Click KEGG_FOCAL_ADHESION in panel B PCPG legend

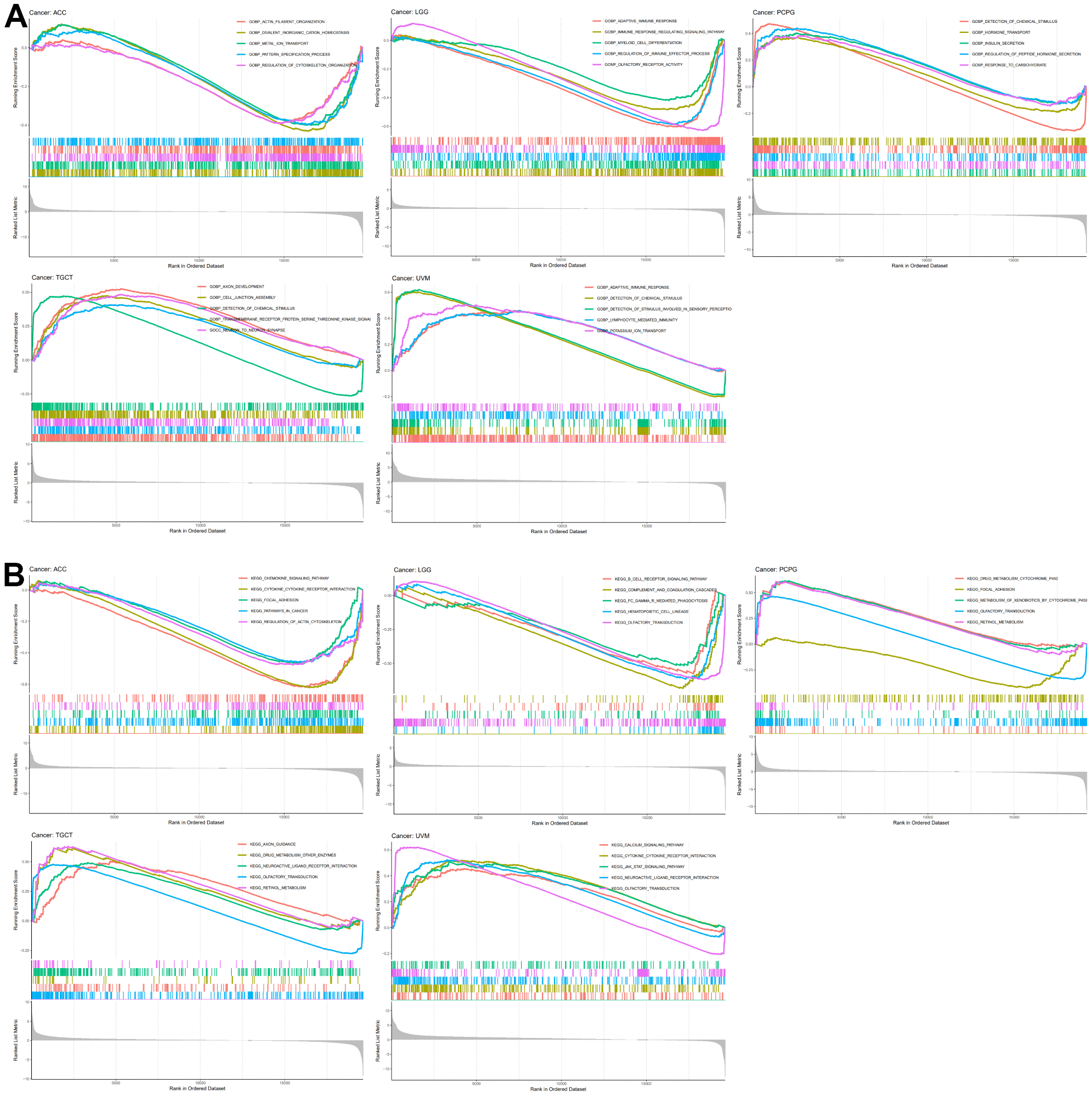click(x=991, y=590)
